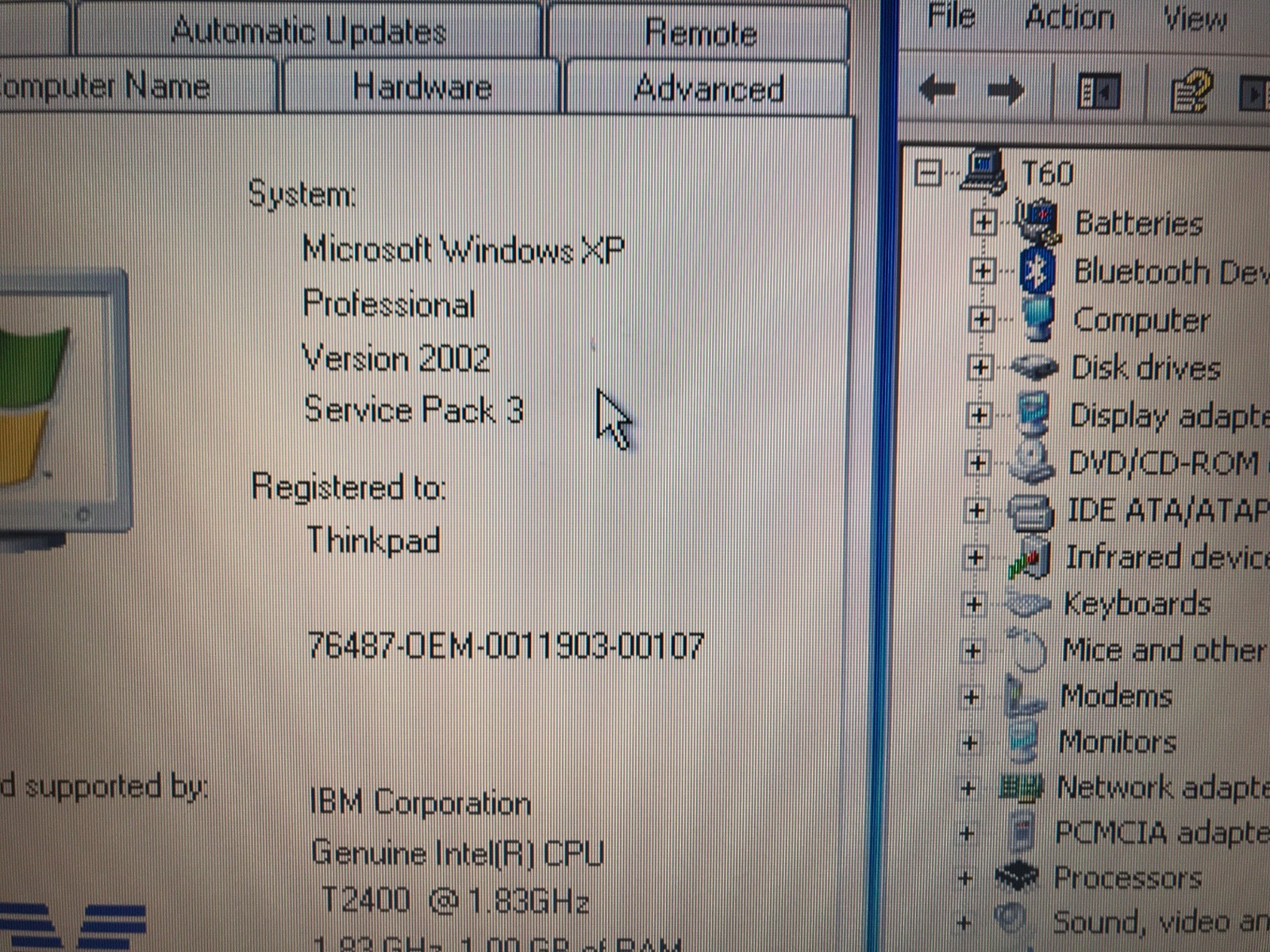
Task: Select the Batteries tree label
Action: 1138,223
